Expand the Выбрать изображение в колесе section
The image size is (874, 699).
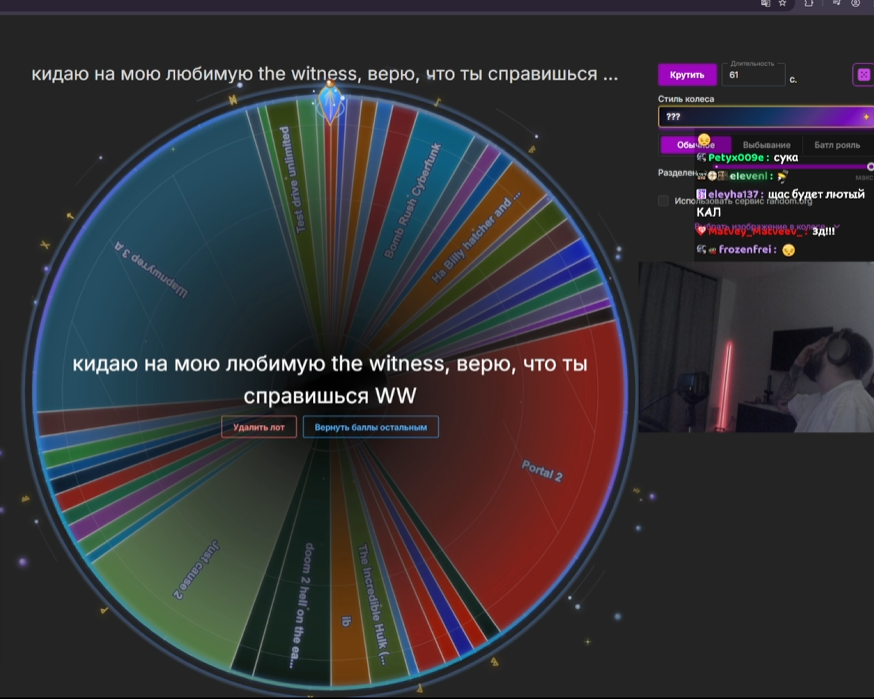(x=767, y=227)
